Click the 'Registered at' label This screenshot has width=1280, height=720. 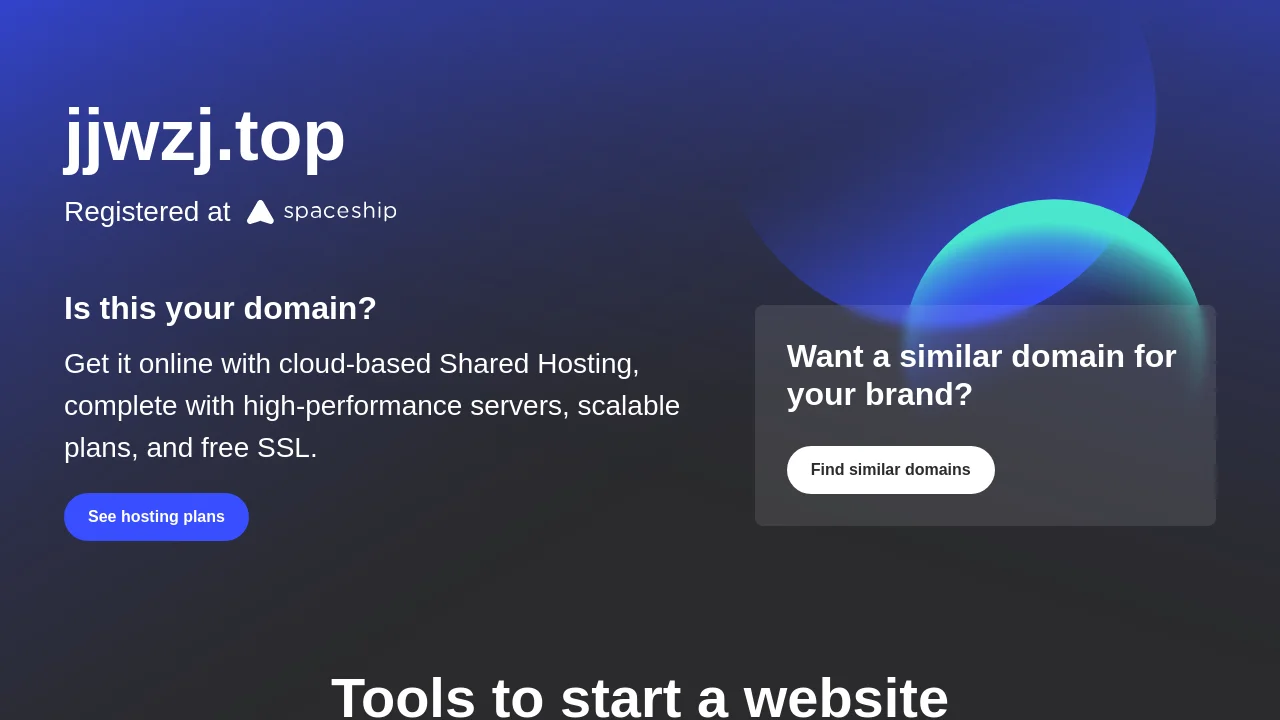(x=147, y=212)
